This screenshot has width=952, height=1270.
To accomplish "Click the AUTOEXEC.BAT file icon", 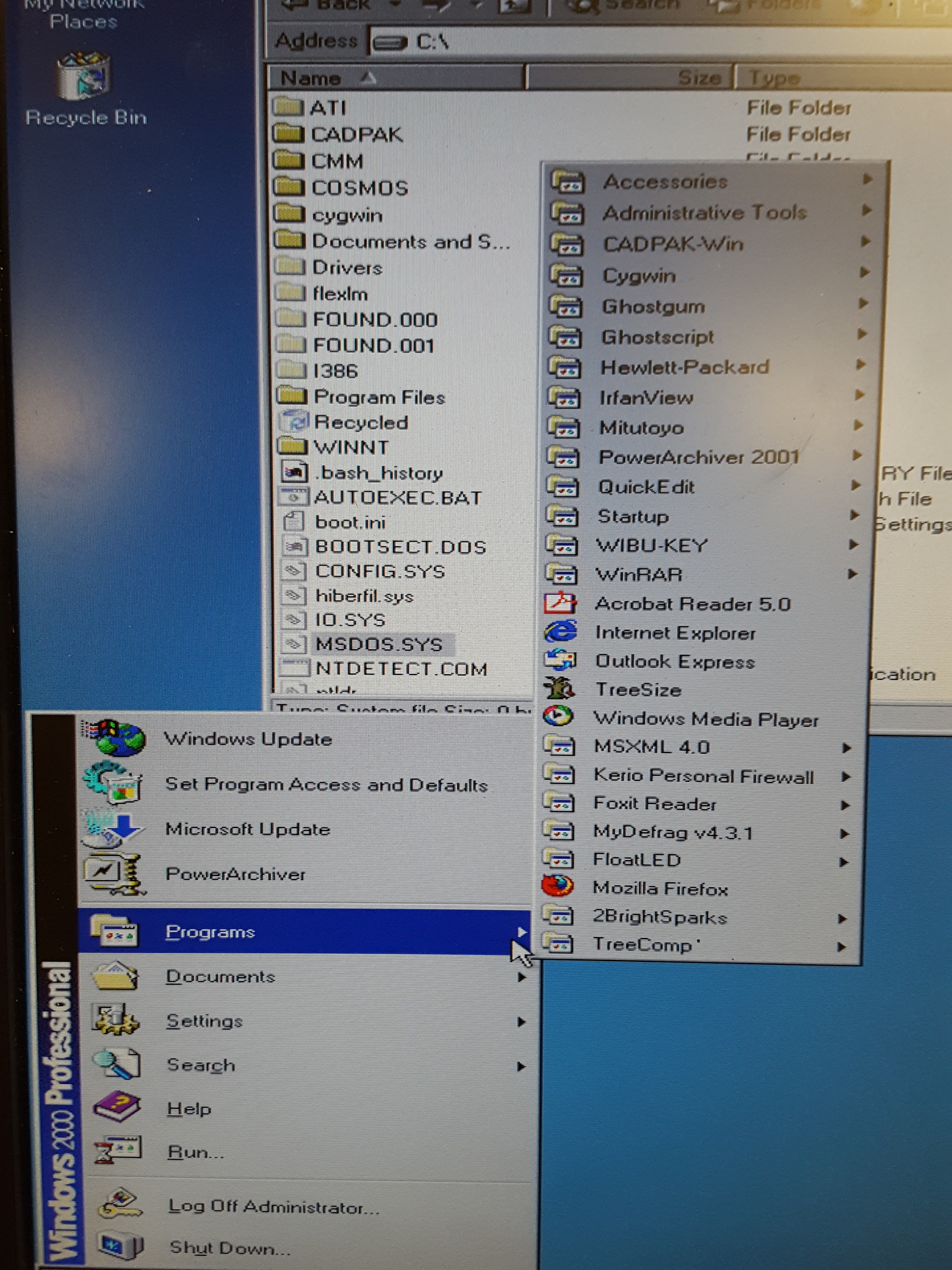I will click(295, 497).
